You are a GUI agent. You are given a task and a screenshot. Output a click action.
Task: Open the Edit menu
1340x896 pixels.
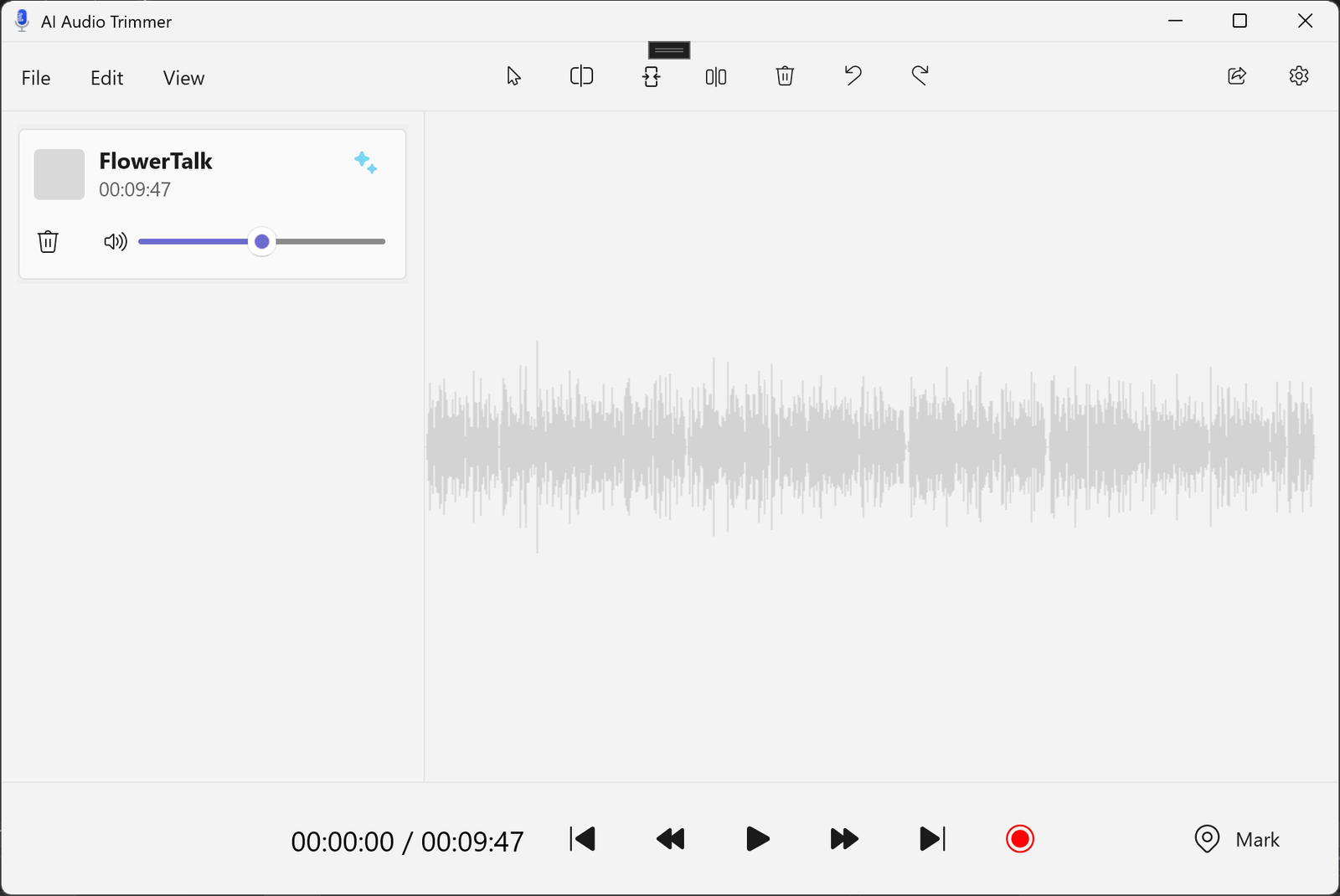click(x=107, y=78)
